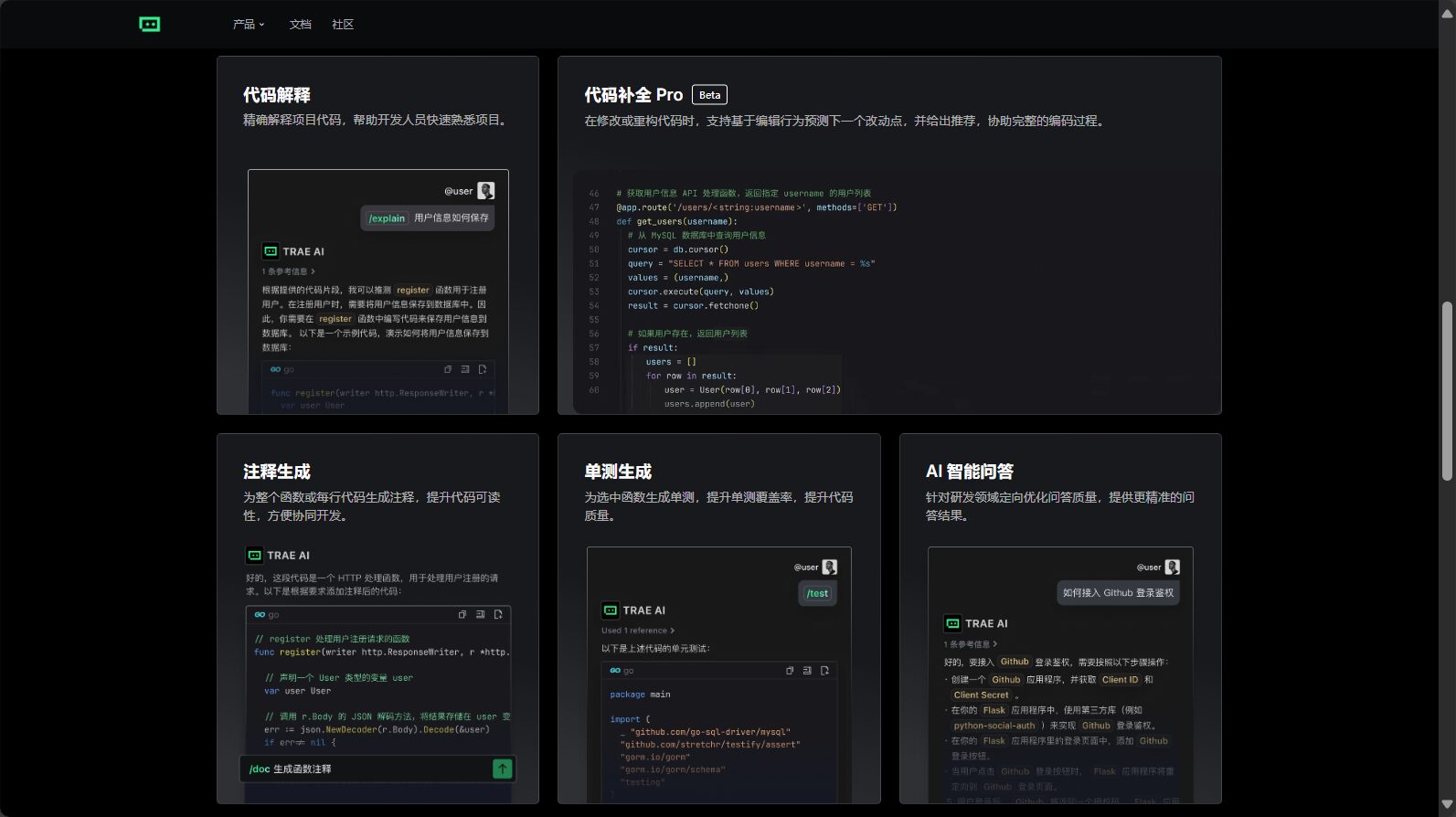Click Go language icon in 单测生成 code block

[616, 671]
